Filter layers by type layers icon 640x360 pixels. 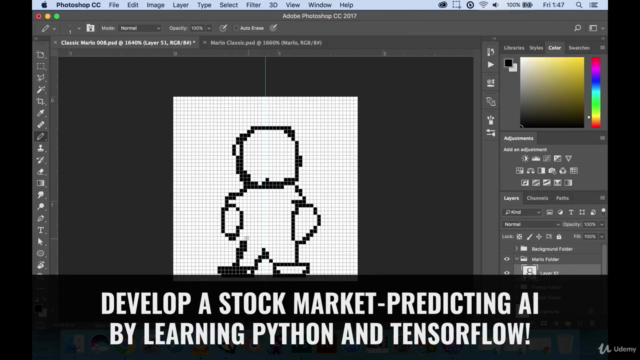[571, 212]
